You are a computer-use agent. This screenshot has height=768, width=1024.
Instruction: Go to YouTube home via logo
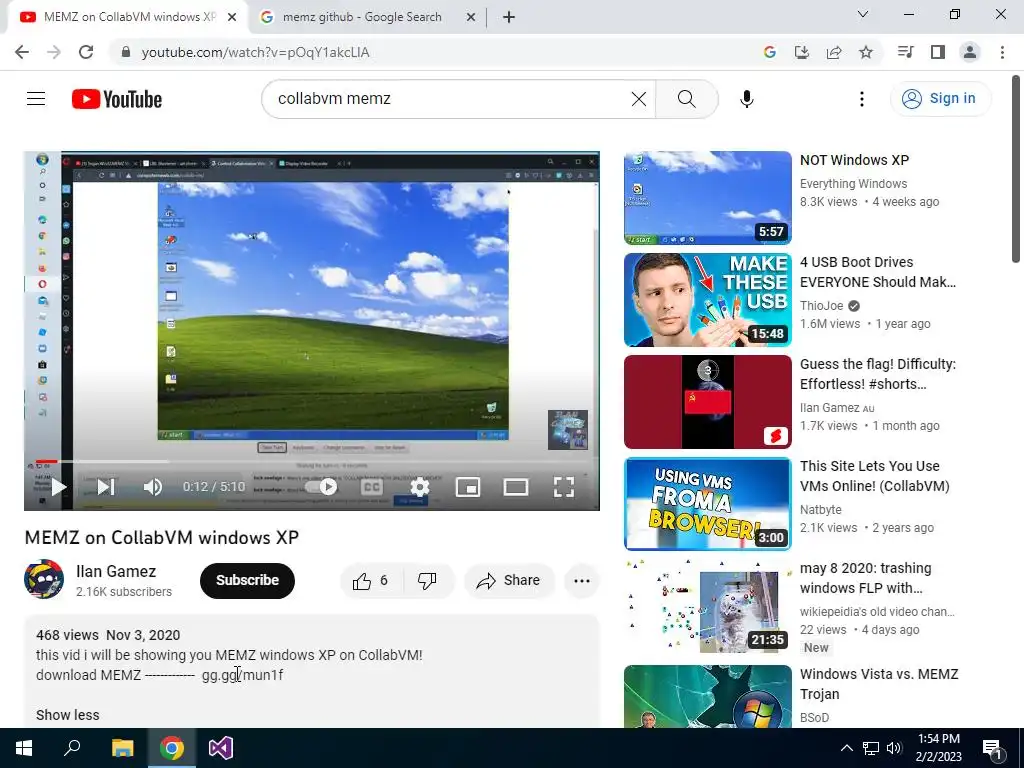[x=117, y=99]
